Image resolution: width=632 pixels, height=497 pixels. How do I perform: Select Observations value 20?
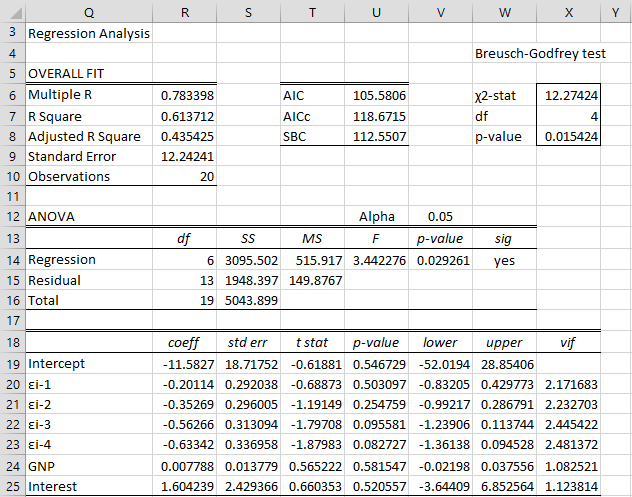click(185, 176)
